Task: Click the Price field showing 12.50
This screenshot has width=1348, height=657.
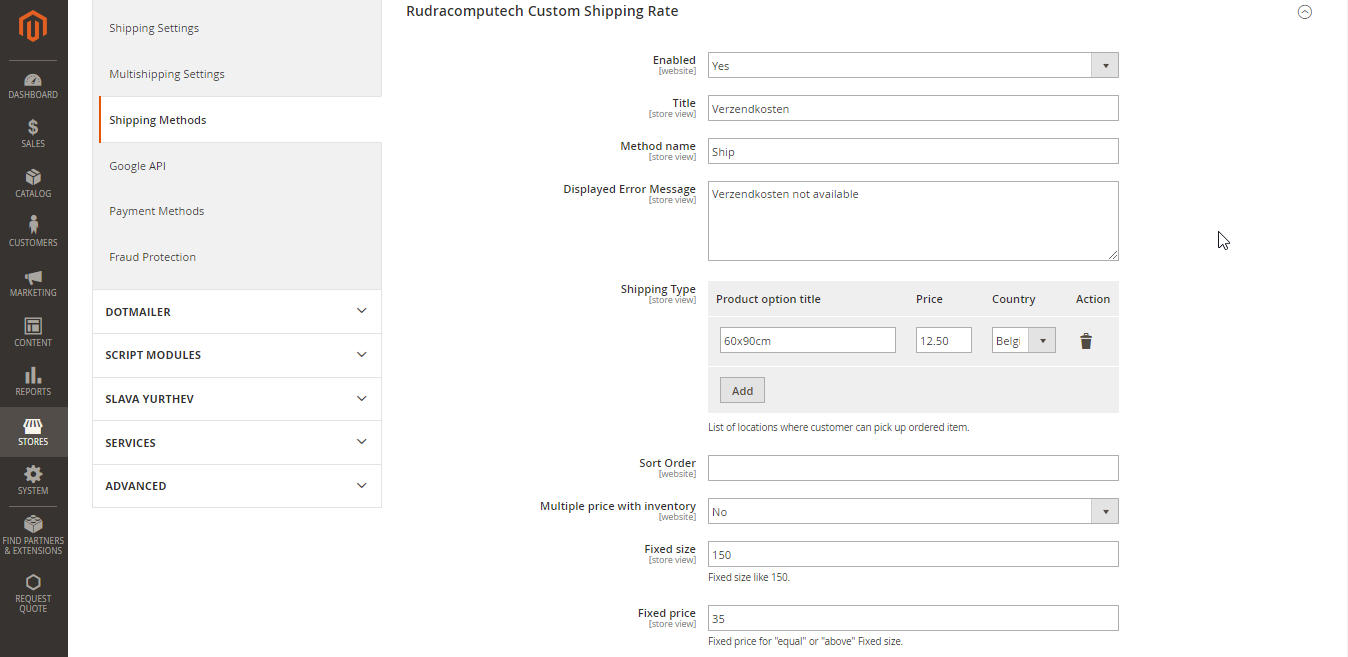Action: tap(944, 340)
